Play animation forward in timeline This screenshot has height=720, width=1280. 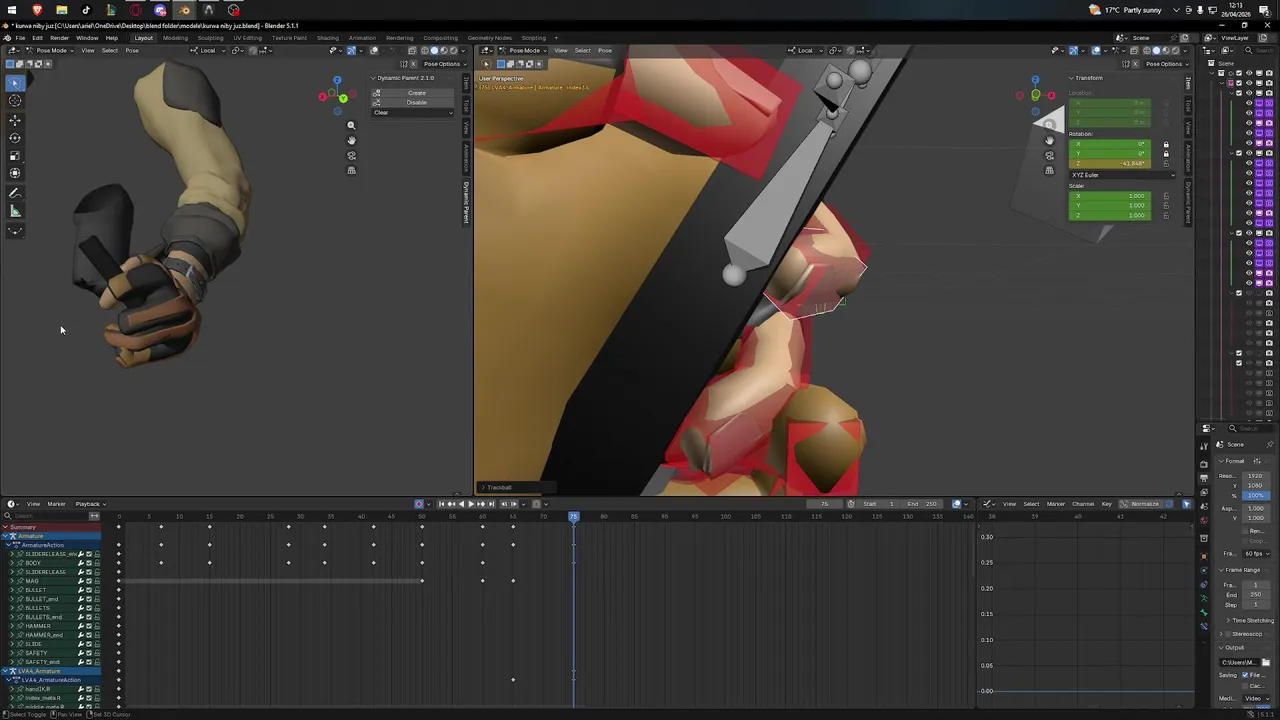471,504
